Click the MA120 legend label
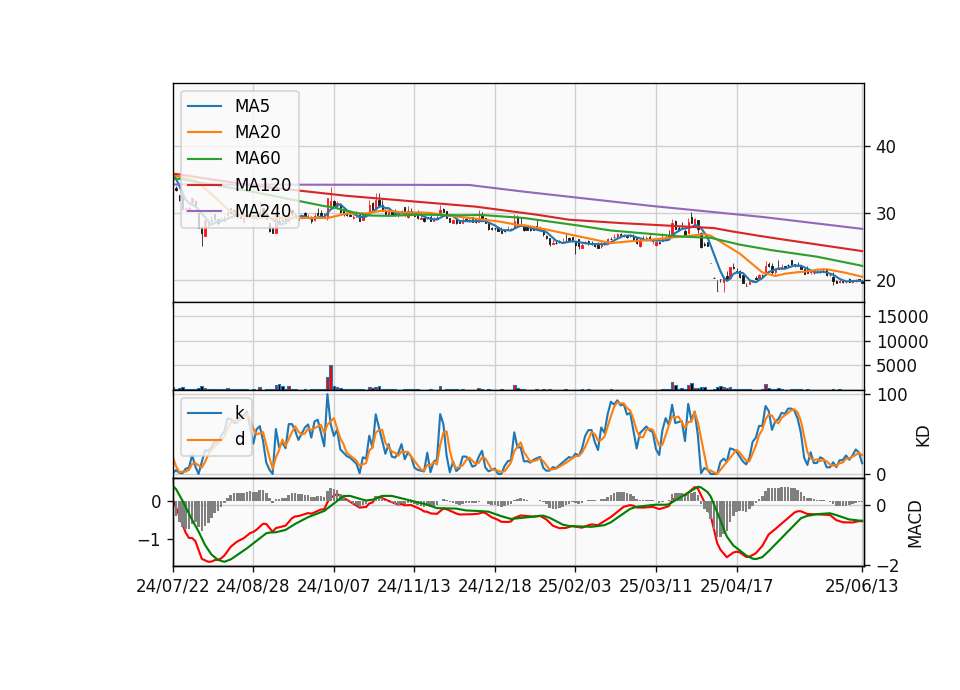Viewport: 960px width, 690px height. click(x=263, y=184)
